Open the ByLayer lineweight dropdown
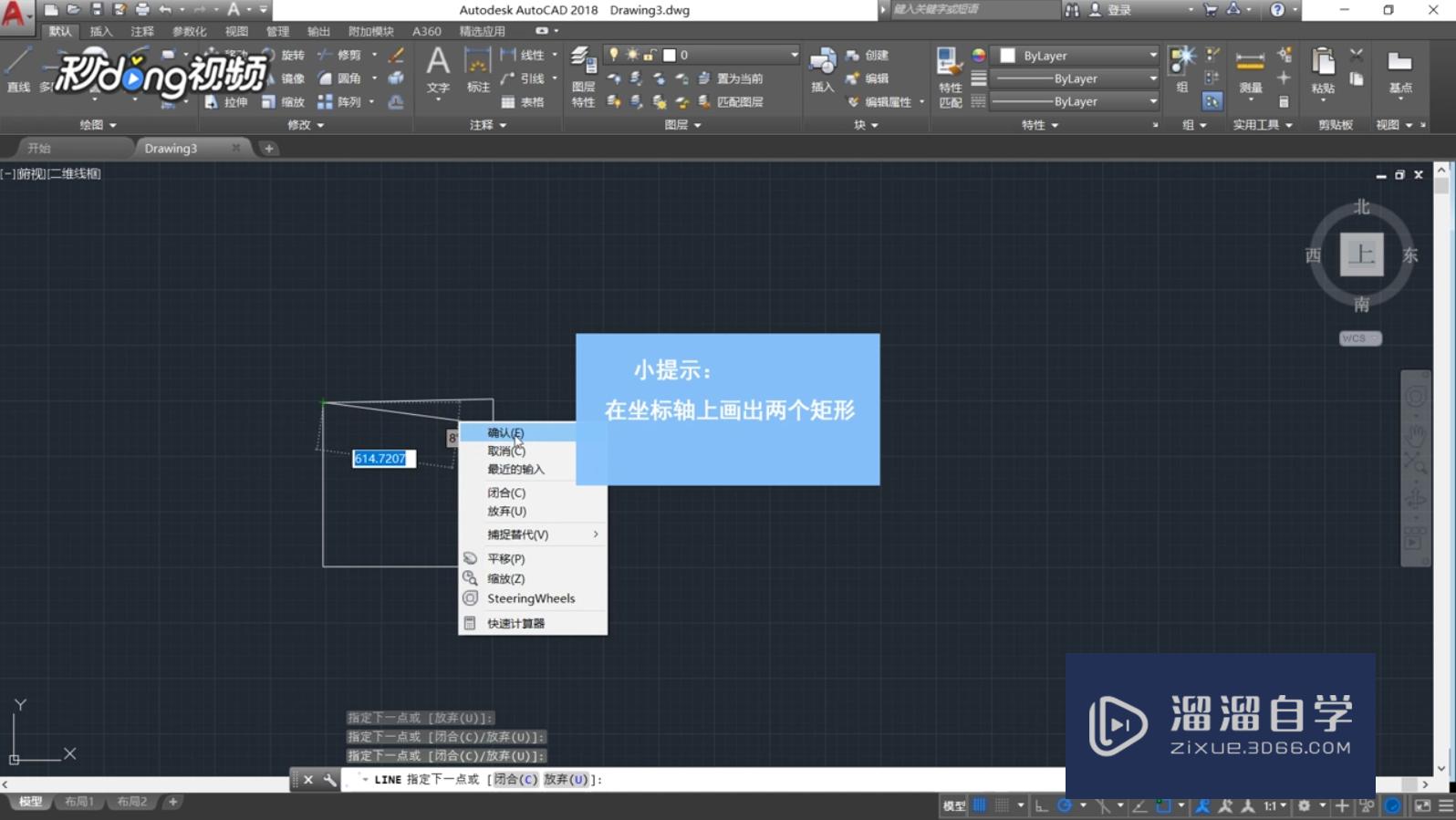 pyautogui.click(x=1074, y=78)
